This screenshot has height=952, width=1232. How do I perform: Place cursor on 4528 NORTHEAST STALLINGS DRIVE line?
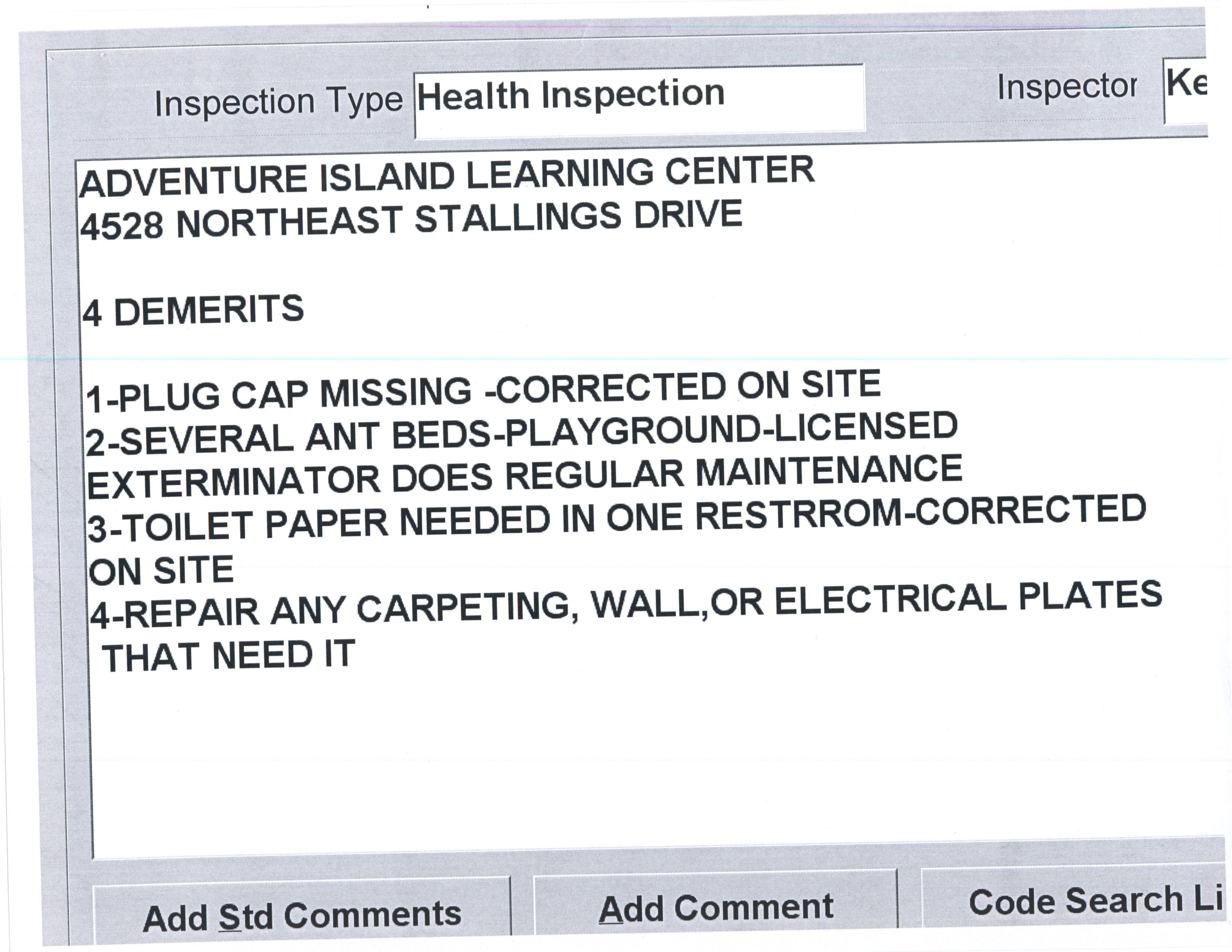click(x=411, y=220)
